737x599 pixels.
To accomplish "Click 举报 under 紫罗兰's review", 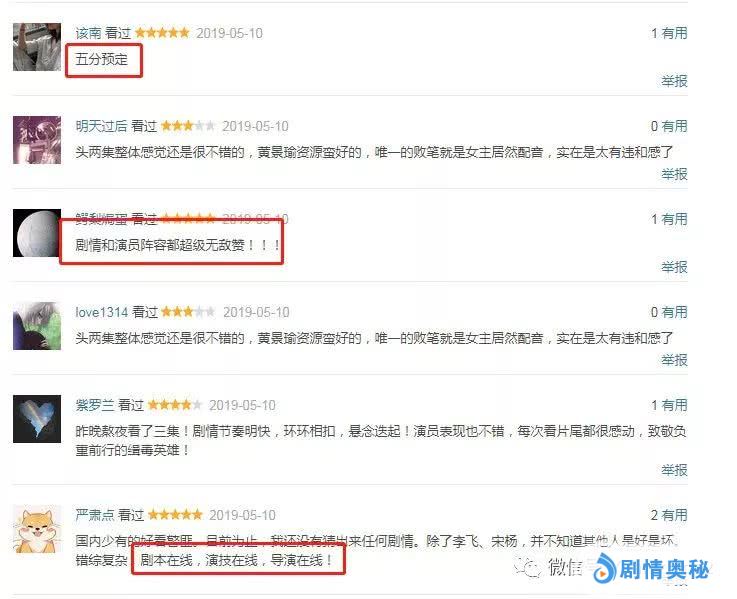I will click(674, 470).
